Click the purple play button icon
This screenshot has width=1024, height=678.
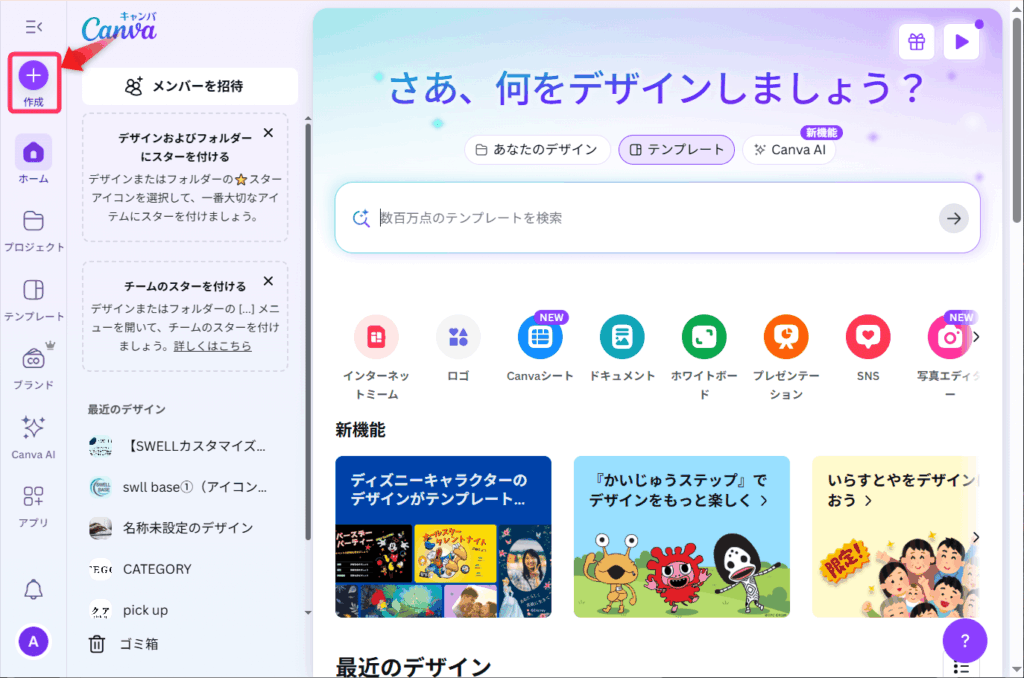(x=961, y=42)
